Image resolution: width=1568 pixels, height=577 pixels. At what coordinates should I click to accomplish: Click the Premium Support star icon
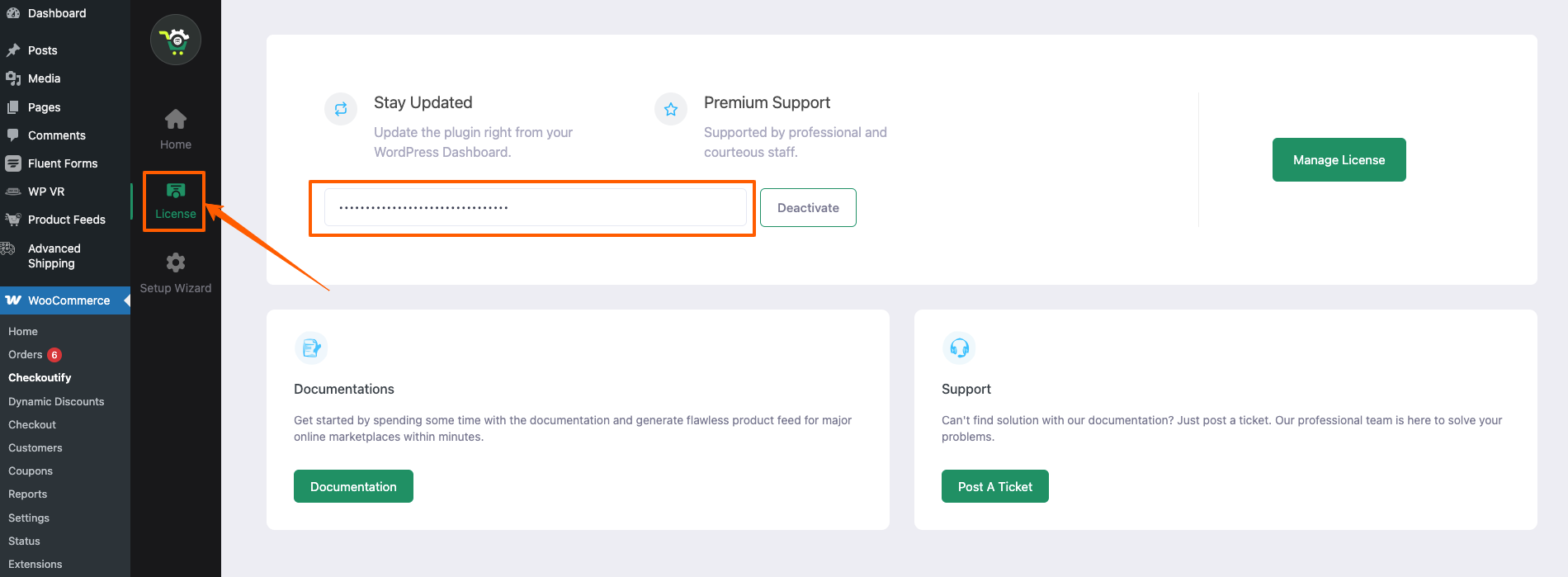click(x=671, y=109)
